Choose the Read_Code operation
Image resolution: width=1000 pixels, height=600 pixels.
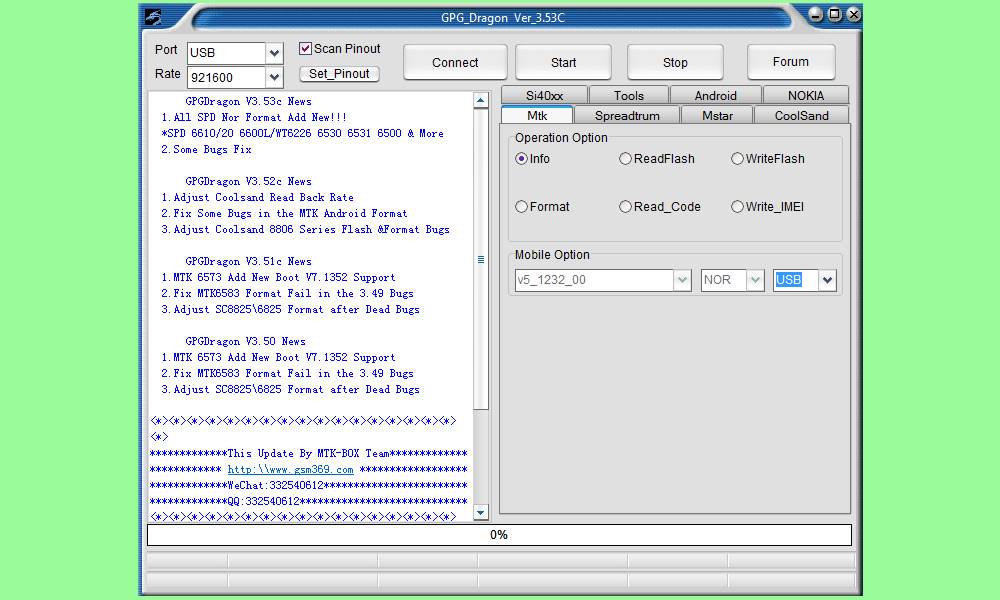click(626, 207)
